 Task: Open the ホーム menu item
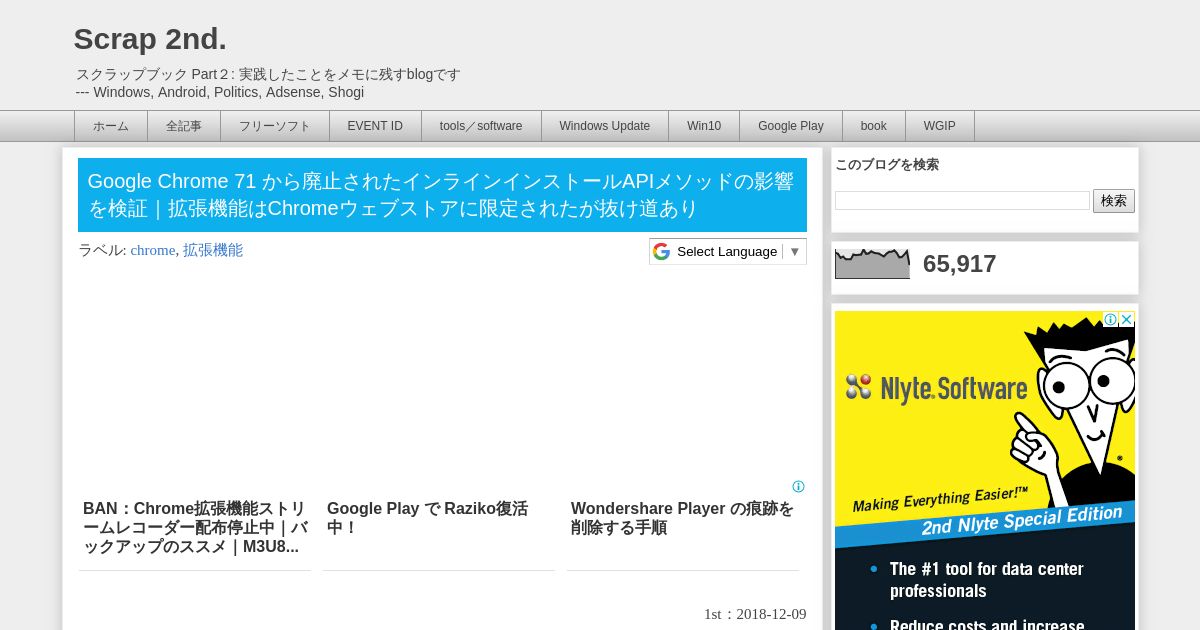point(111,126)
